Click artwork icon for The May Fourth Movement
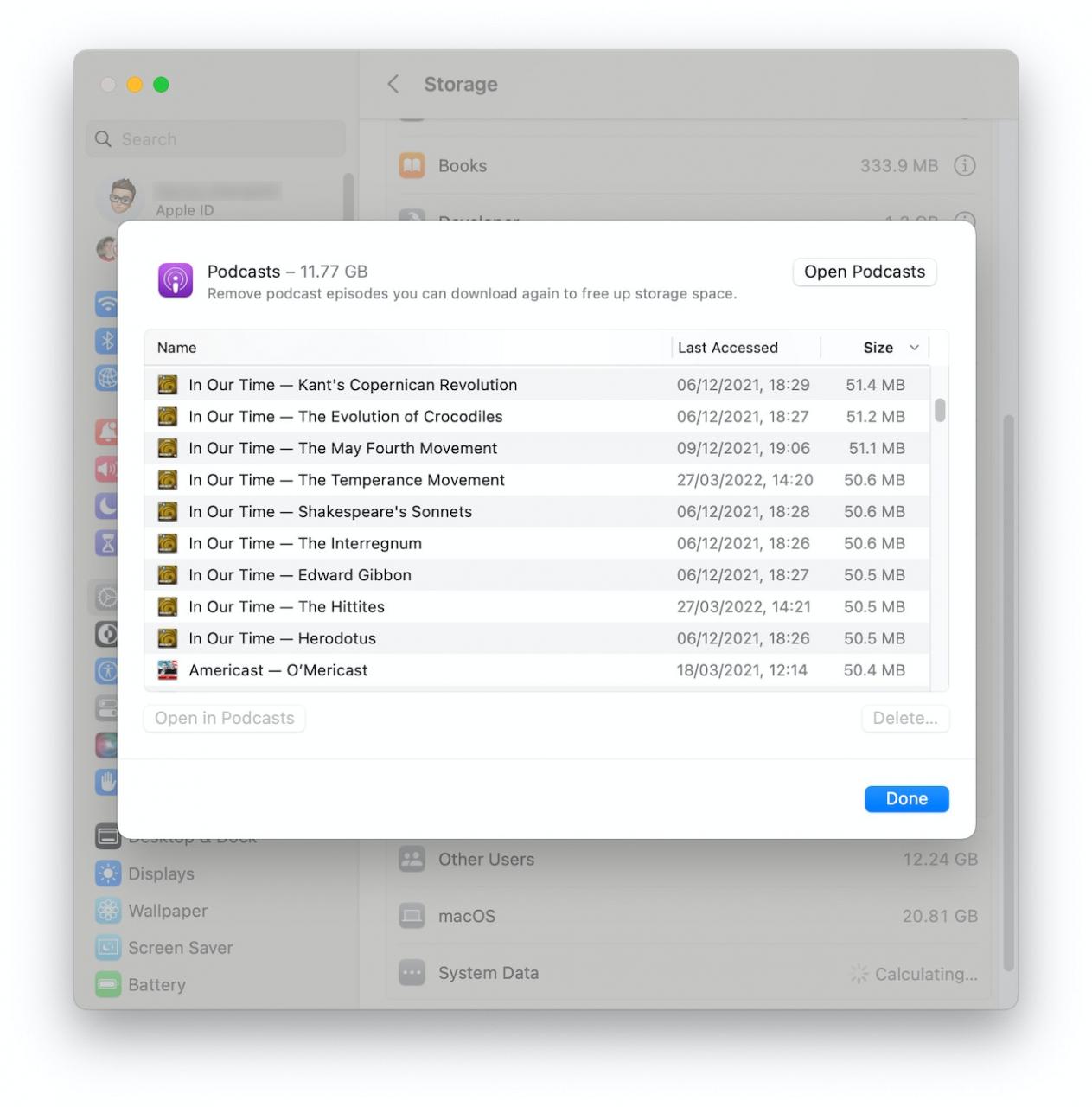1092x1107 pixels. pos(168,448)
